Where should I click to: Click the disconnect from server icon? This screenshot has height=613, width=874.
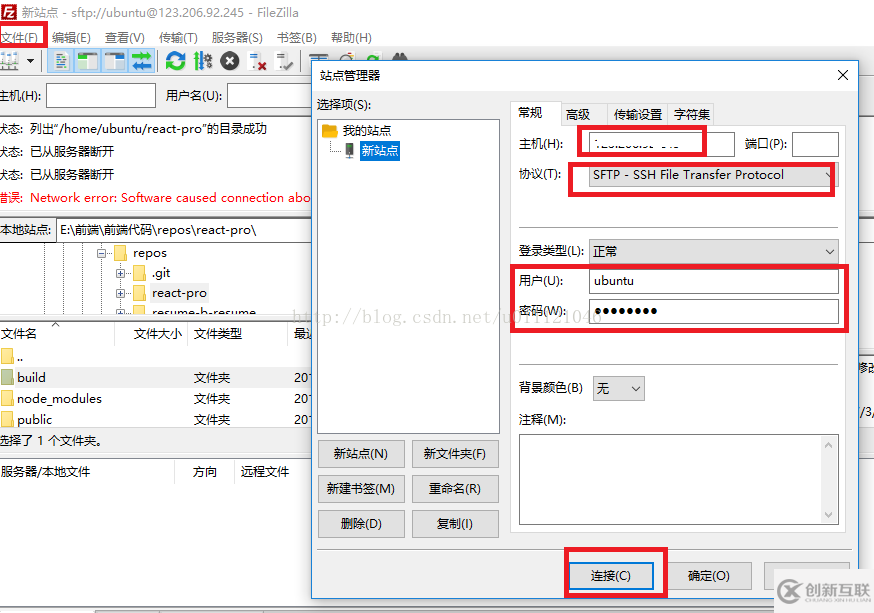click(x=257, y=61)
